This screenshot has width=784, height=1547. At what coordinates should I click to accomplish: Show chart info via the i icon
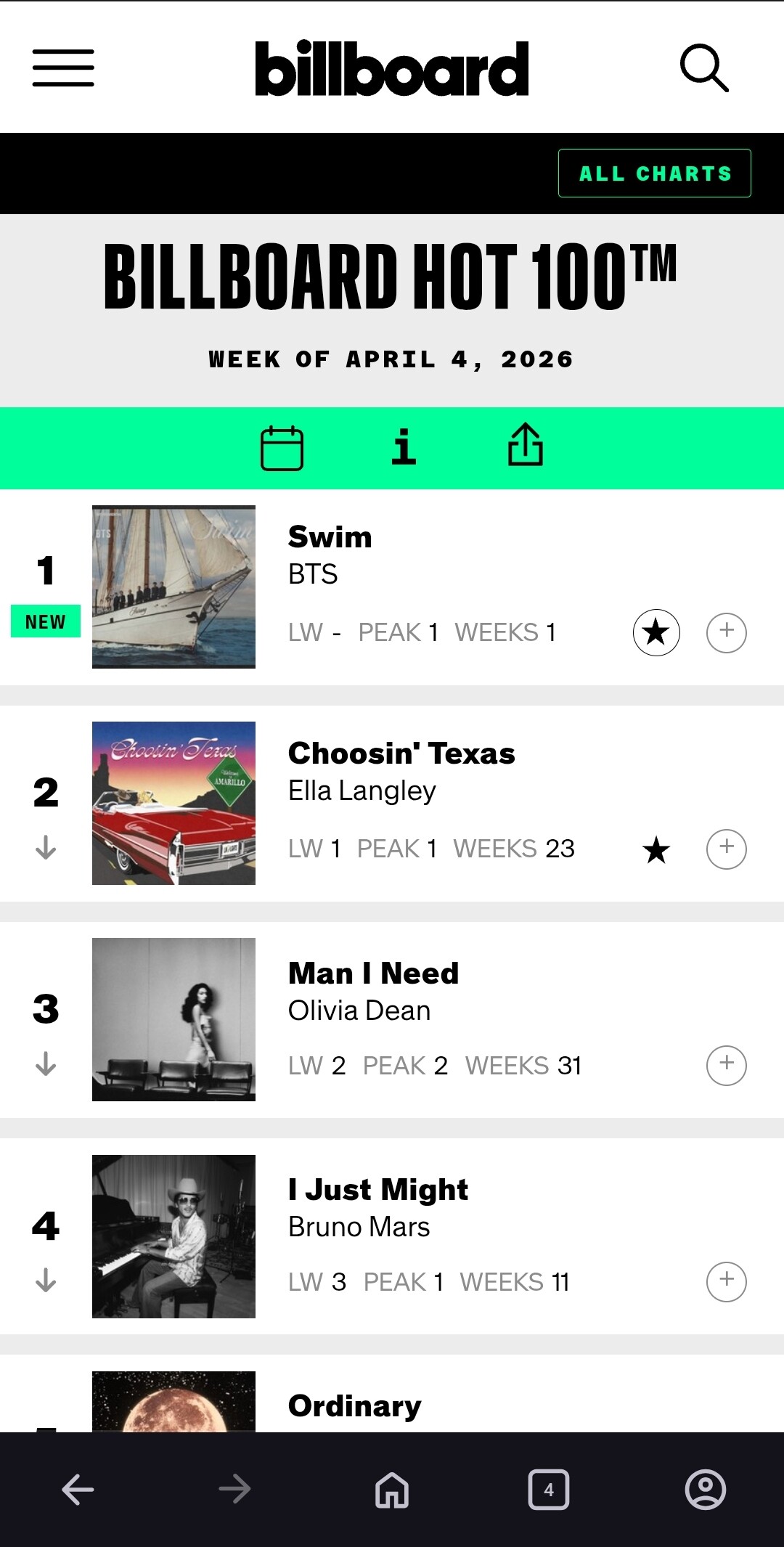point(404,447)
